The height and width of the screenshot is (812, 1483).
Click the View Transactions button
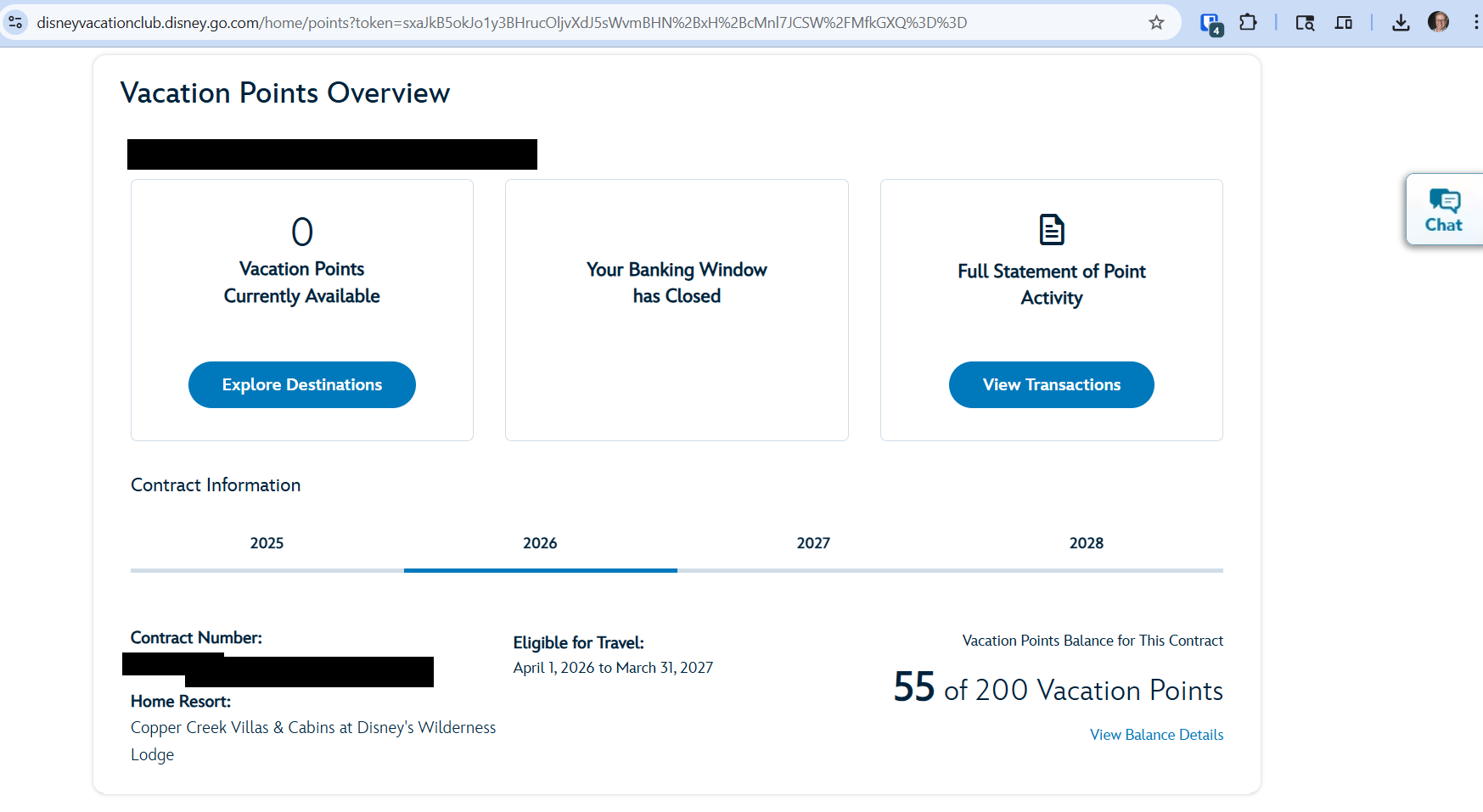point(1051,385)
